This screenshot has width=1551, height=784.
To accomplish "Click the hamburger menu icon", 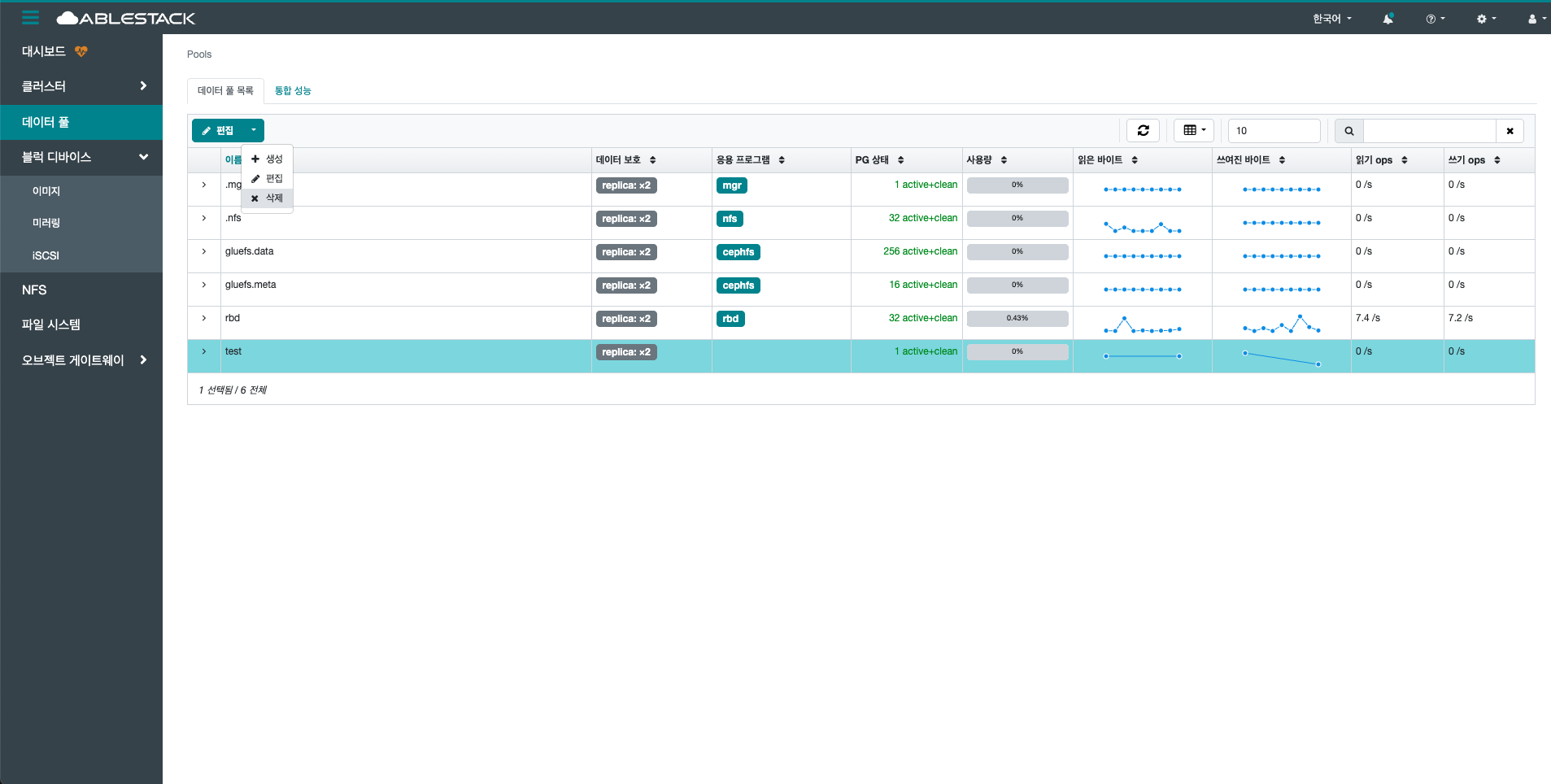I will click(x=30, y=17).
